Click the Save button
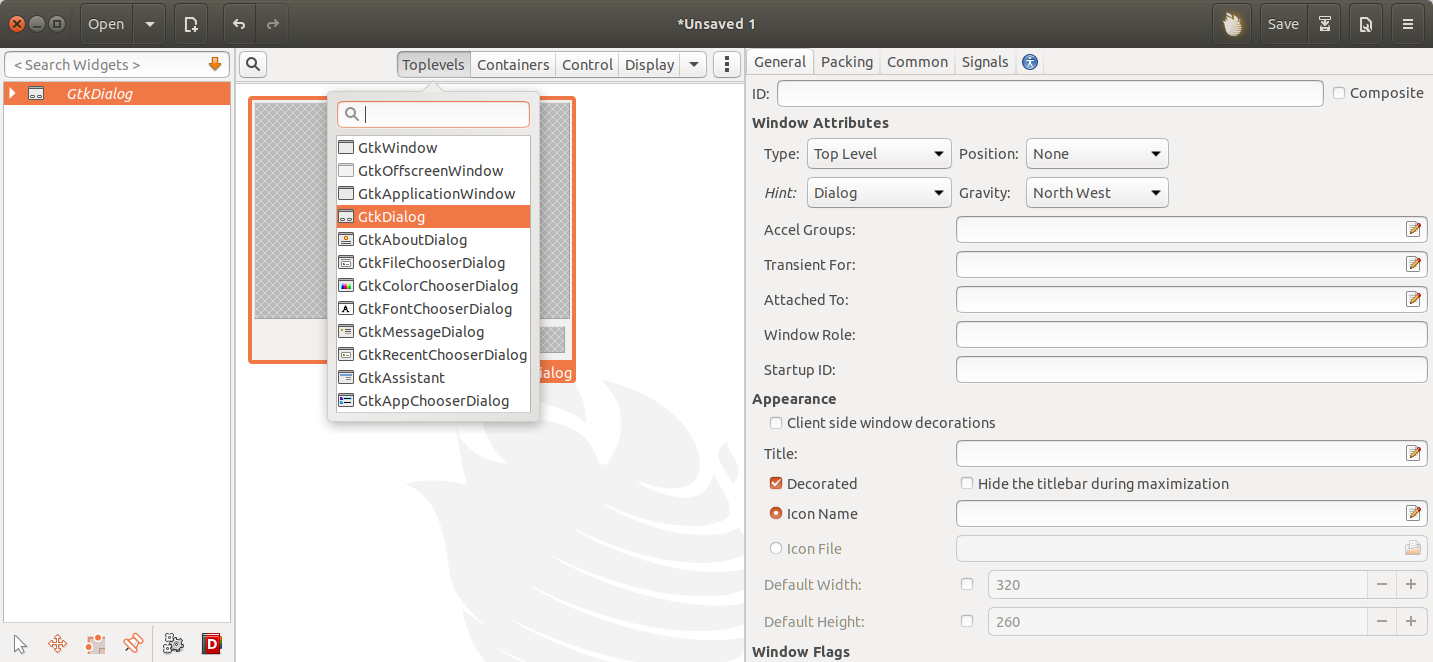The image size is (1433, 662). [1282, 24]
